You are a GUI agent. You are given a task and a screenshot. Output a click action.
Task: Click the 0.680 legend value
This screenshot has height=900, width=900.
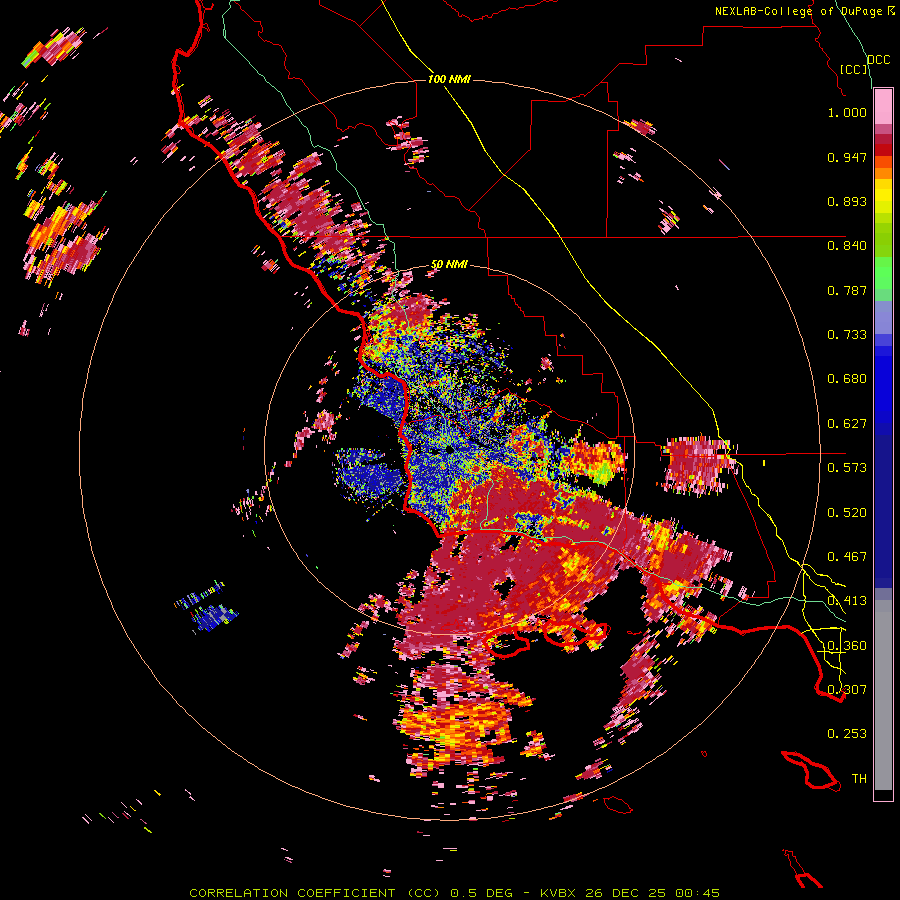click(x=847, y=379)
